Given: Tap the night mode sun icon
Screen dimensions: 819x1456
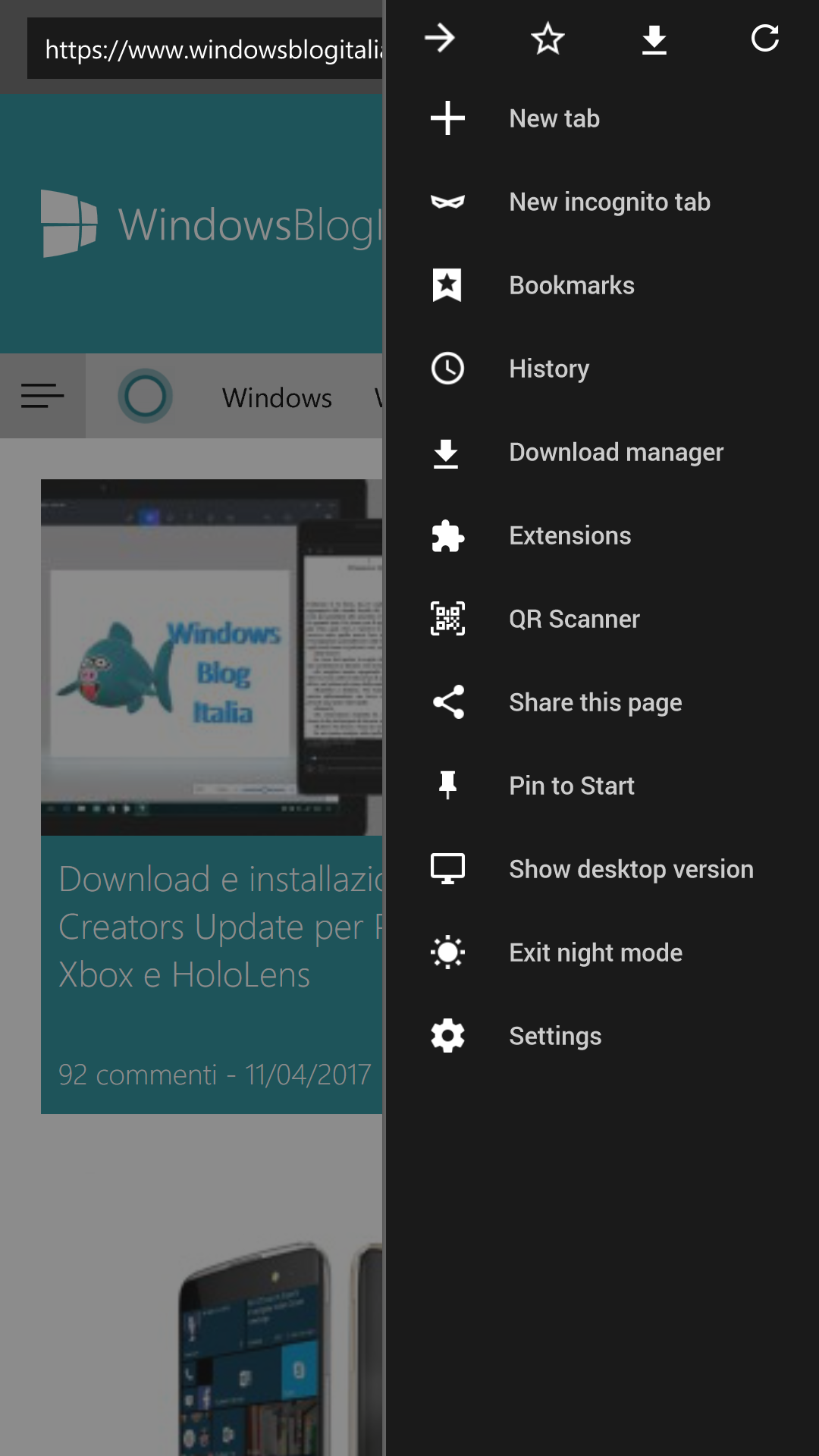Looking at the screenshot, I should coord(447,952).
